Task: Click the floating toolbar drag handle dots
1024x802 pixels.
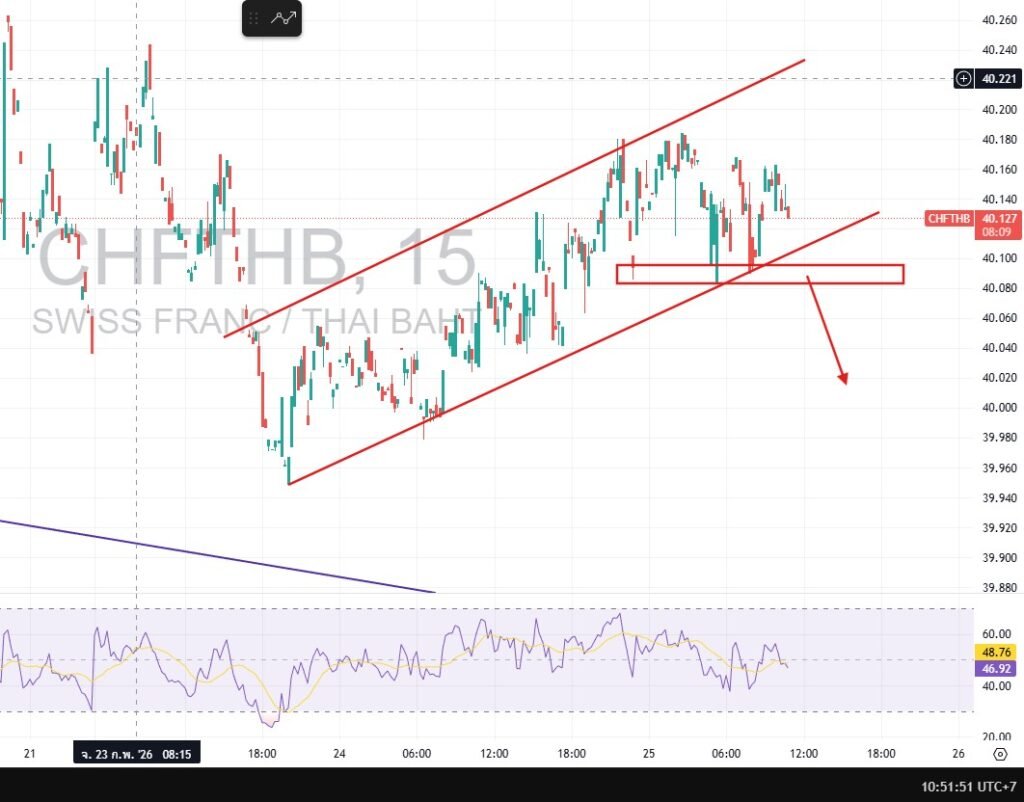Action: click(x=255, y=18)
